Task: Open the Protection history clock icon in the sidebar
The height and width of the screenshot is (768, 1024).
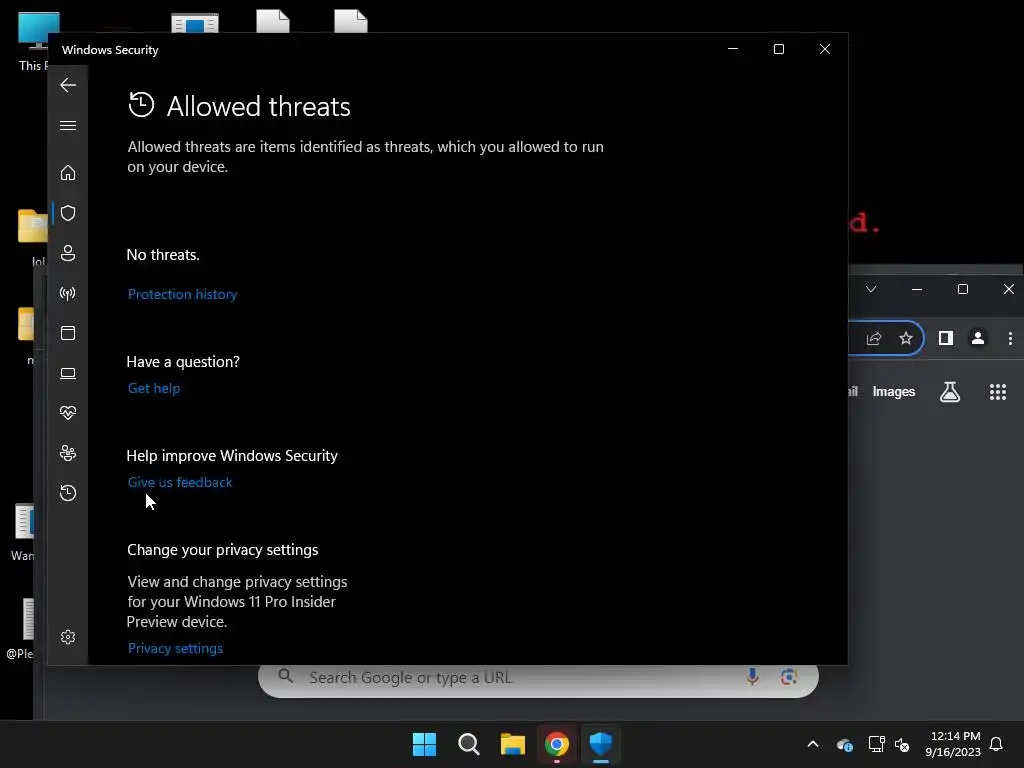Action: click(68, 492)
